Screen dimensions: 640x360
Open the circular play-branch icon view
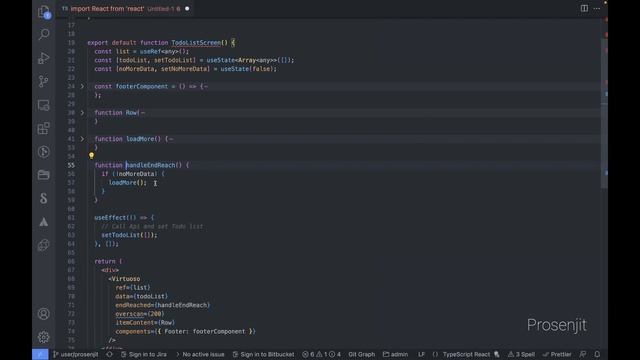44,152
